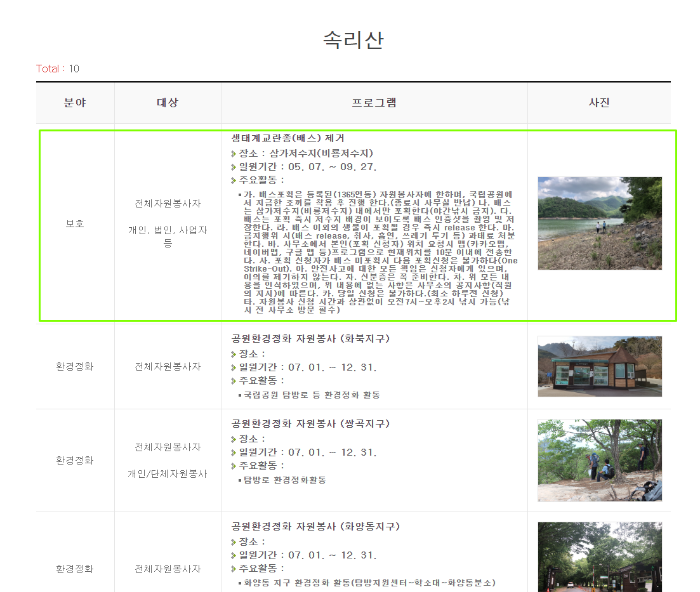Click 전체자원봉사자 in the 화양동지구 row
The height and width of the screenshot is (592, 700).
click(x=167, y=569)
